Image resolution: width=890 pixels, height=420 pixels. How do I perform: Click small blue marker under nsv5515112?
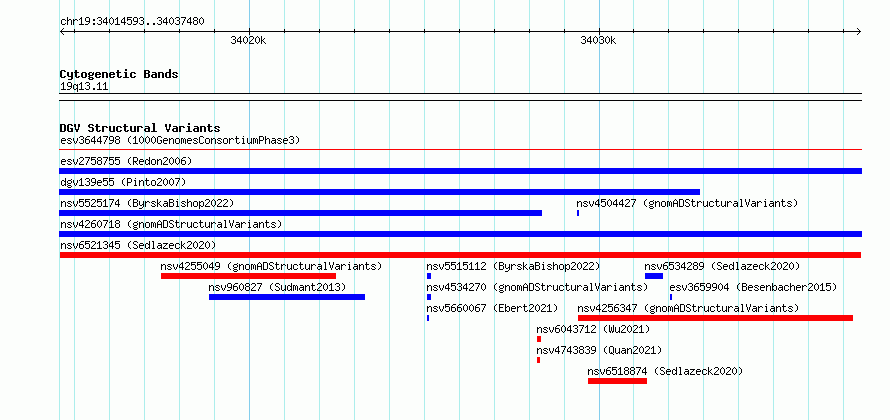point(429,276)
